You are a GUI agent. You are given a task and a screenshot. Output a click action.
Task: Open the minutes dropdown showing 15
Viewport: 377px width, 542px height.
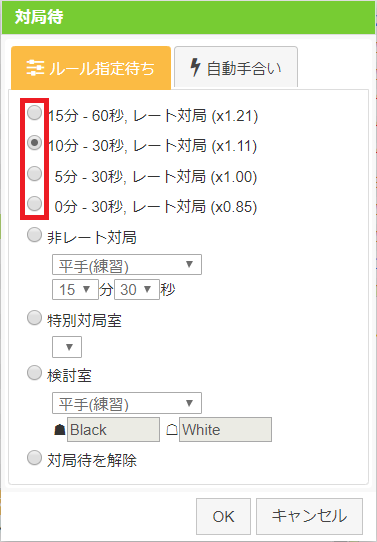tap(75, 289)
